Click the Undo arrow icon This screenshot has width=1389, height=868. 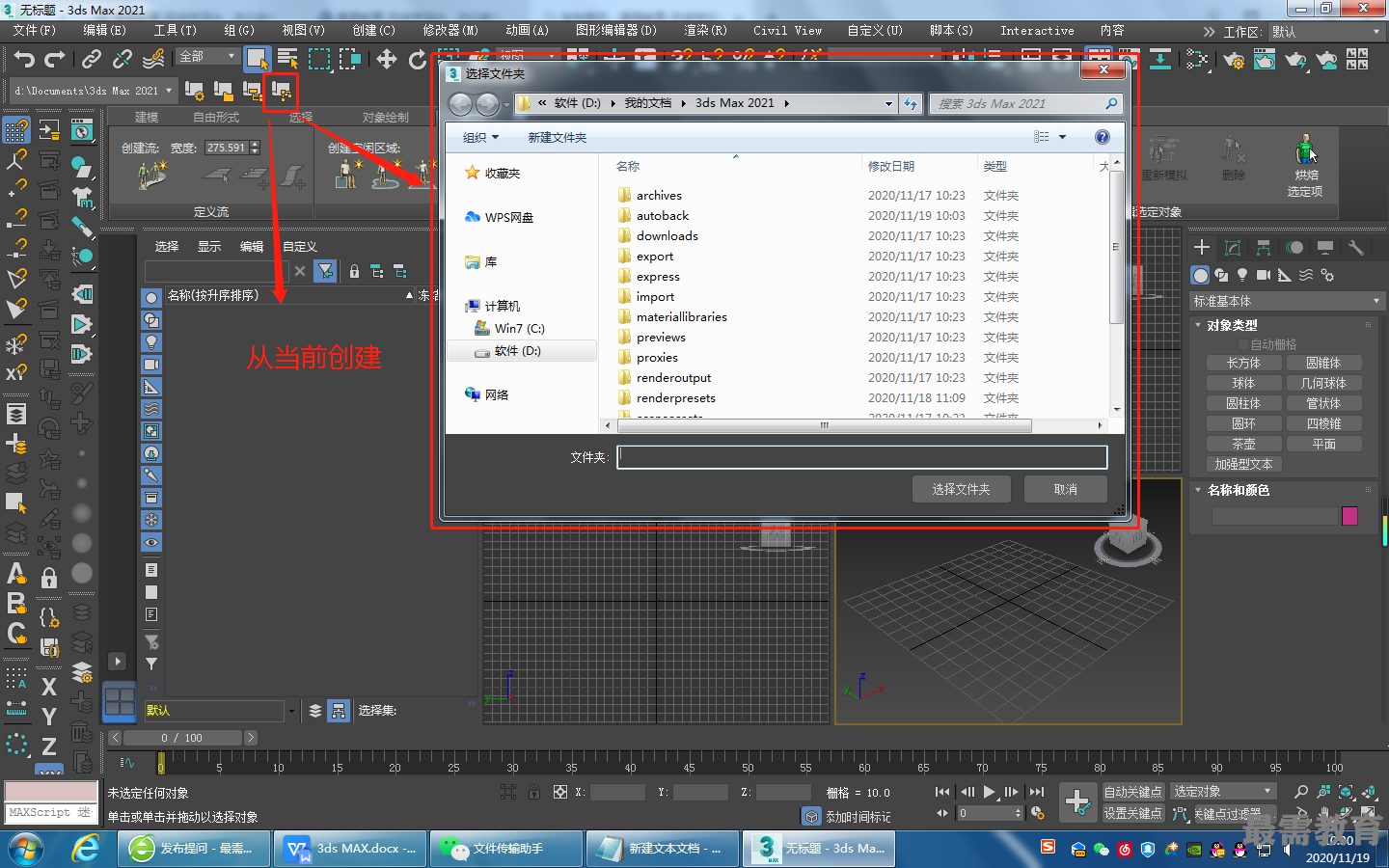click(24, 60)
